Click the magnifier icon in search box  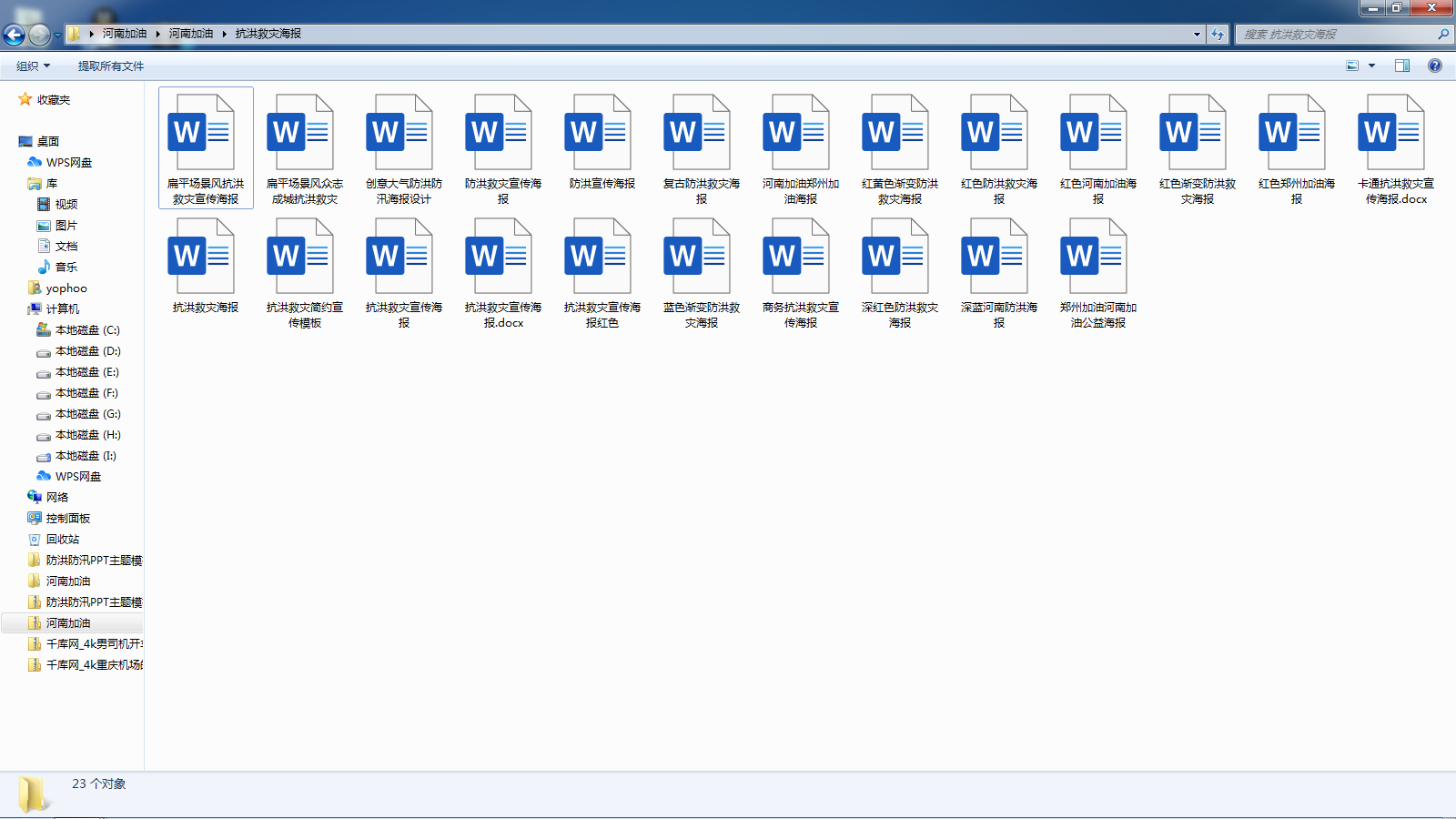tap(1443, 34)
